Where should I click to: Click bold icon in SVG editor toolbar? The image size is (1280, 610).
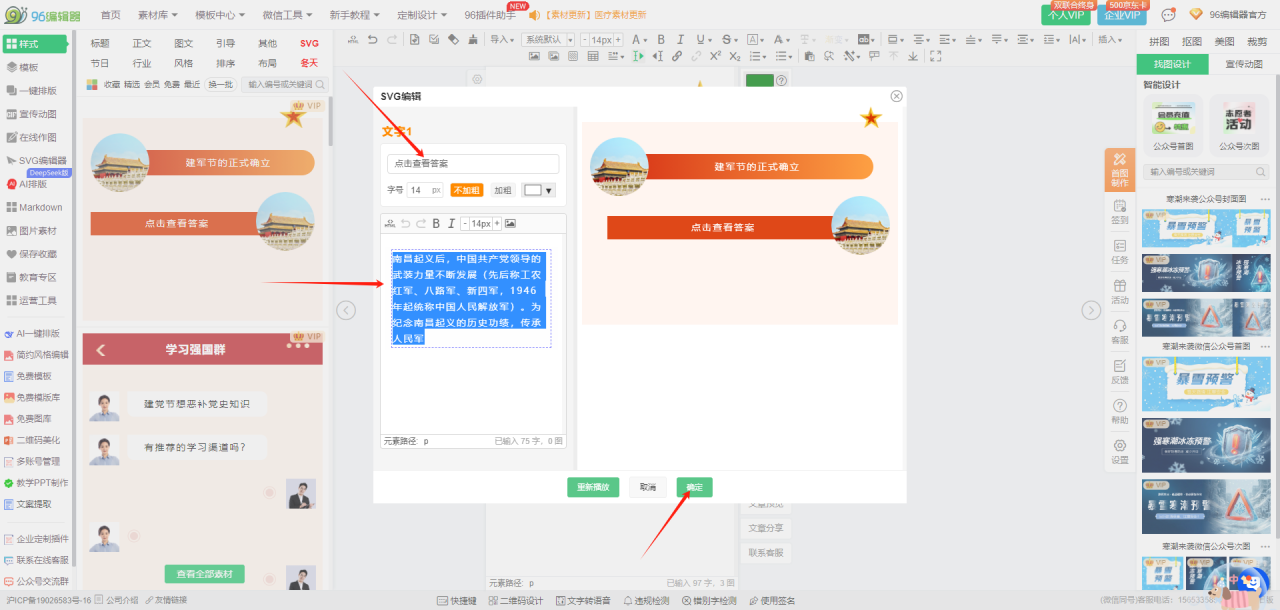(x=436, y=223)
